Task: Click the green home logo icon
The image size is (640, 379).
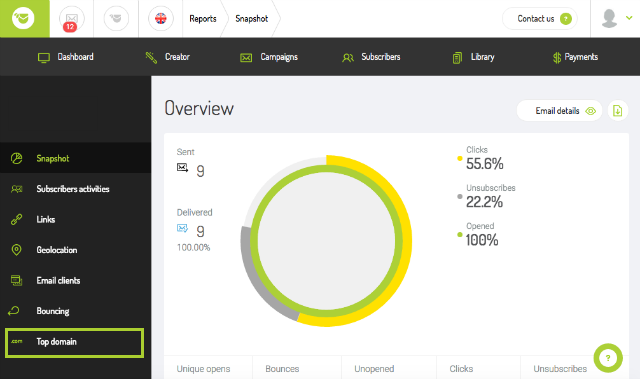Action: tap(24, 18)
